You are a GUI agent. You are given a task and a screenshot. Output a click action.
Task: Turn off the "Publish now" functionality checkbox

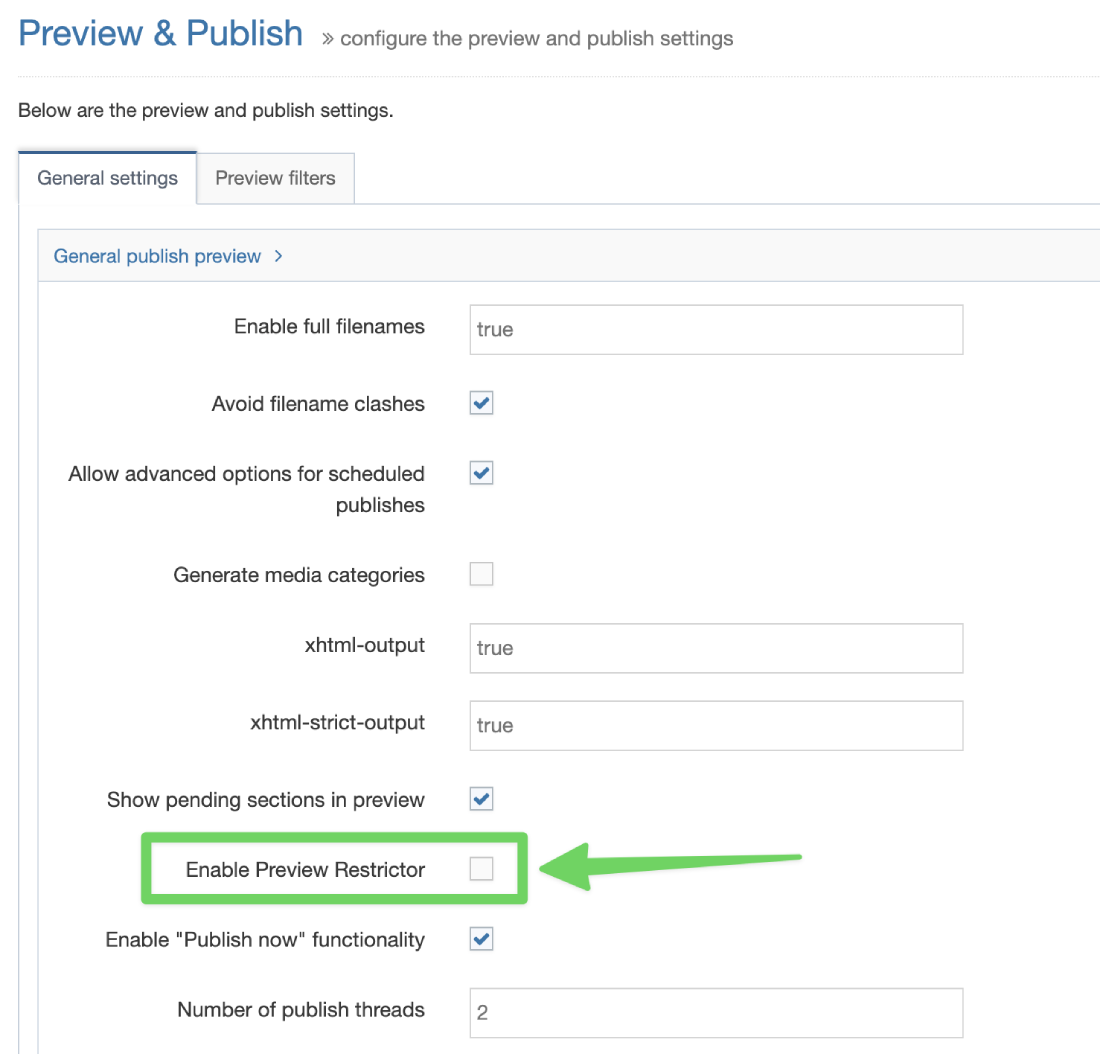point(482,939)
